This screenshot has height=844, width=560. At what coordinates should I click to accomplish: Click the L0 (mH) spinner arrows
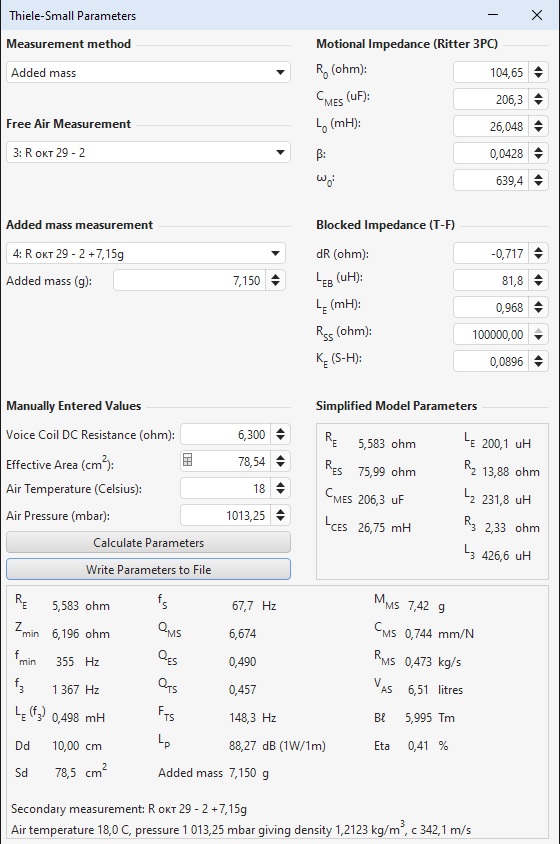pos(538,126)
